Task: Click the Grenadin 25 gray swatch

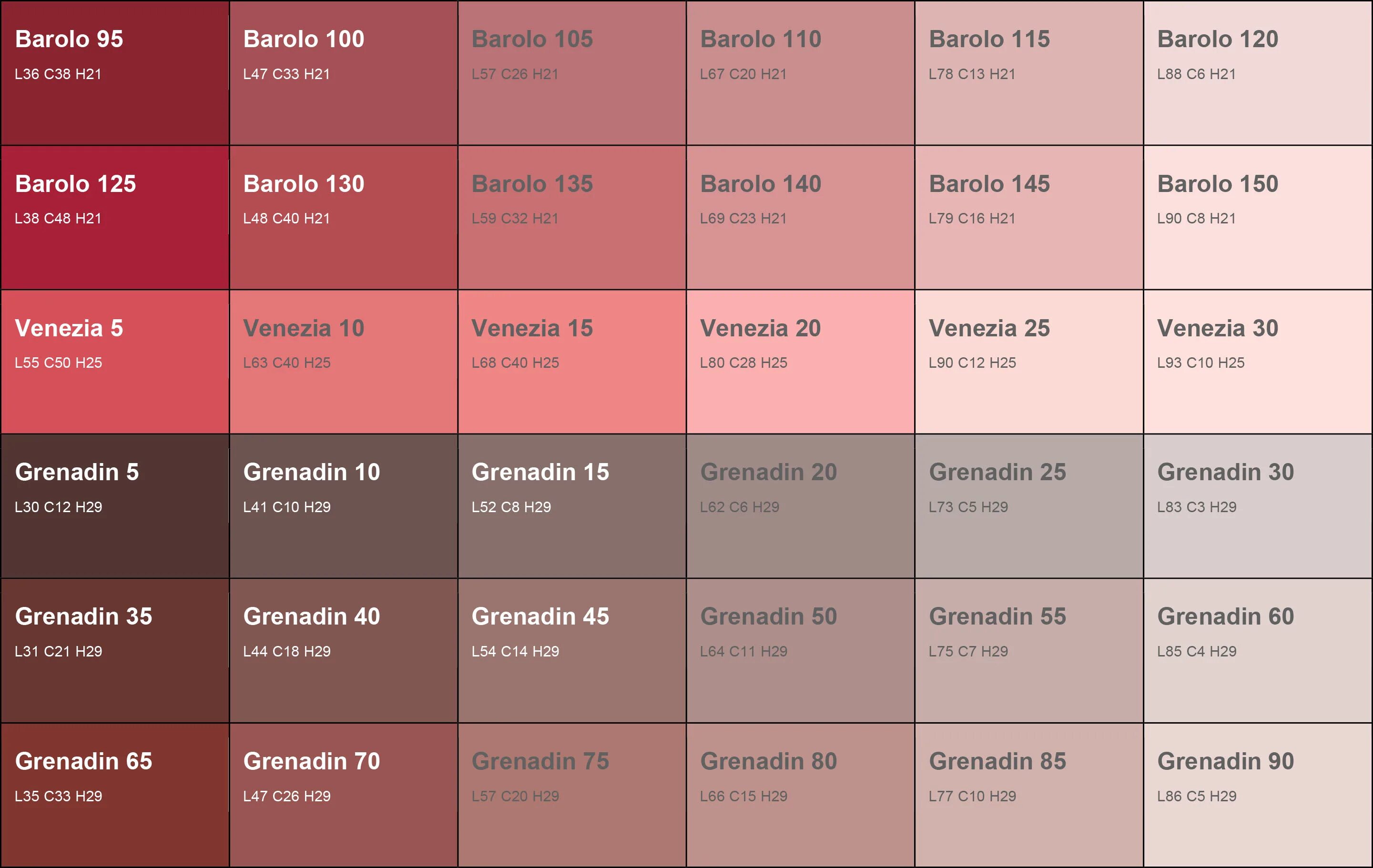Action: point(1029,506)
